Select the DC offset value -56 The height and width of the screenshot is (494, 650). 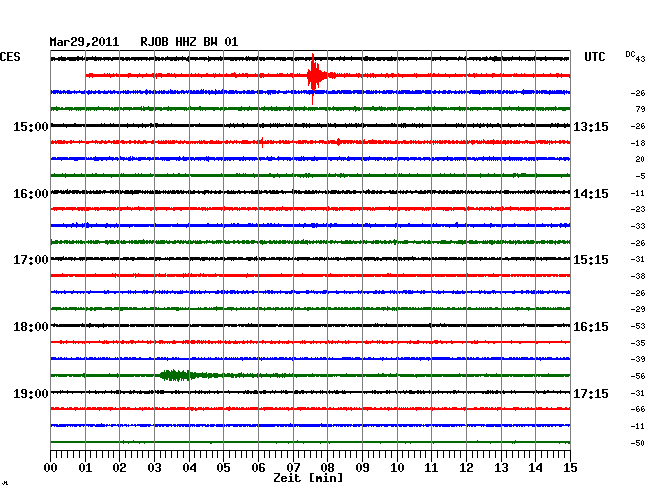pos(638,376)
